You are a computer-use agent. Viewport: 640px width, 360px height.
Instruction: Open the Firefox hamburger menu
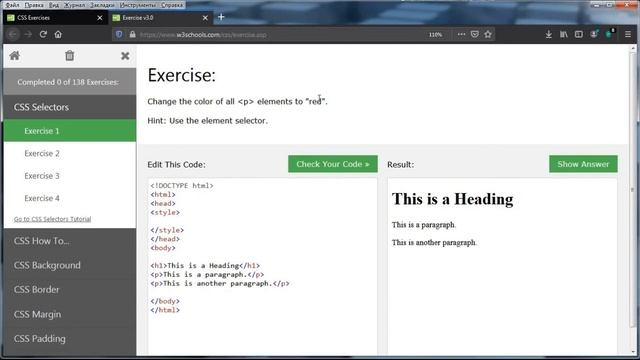coord(628,34)
